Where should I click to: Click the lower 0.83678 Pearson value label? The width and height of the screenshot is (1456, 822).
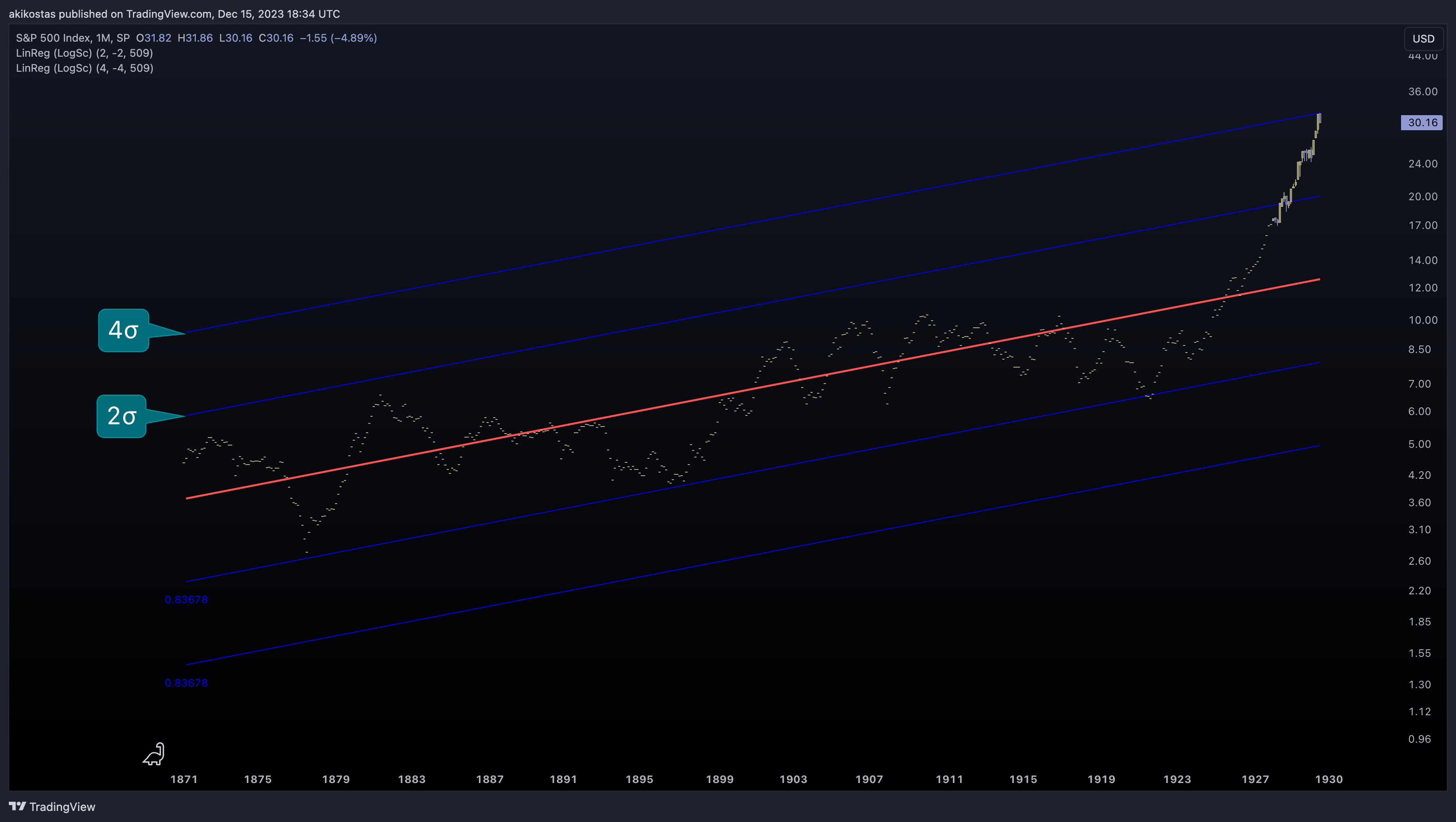tap(186, 682)
